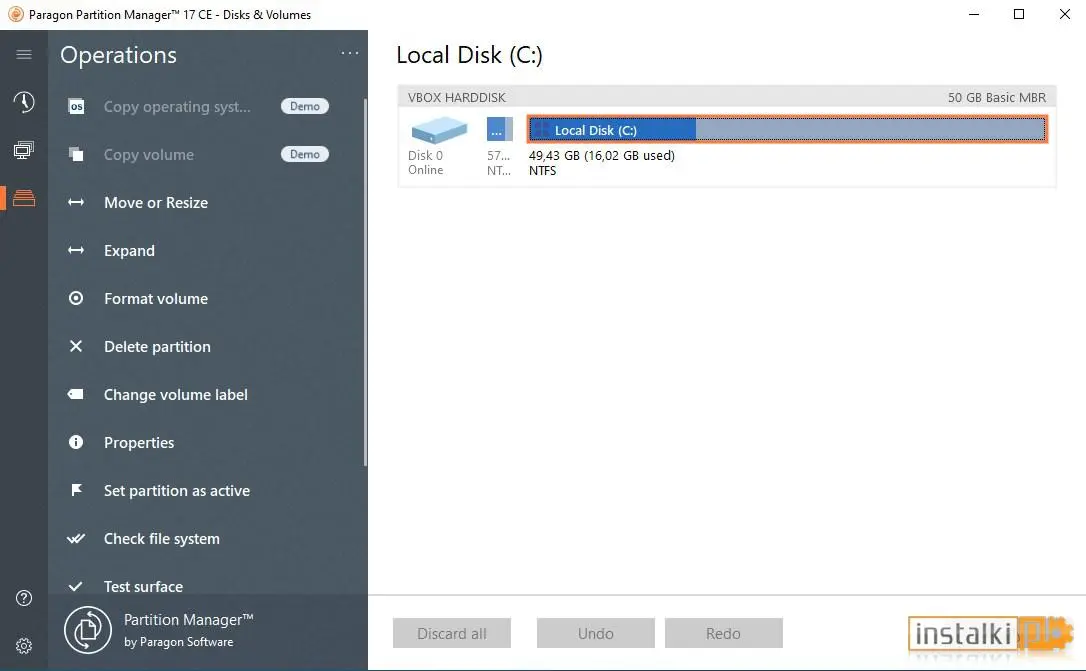Viewport: 1086px width, 671px height.
Task: Click the Check file system double-check icon
Action: pyautogui.click(x=76, y=538)
